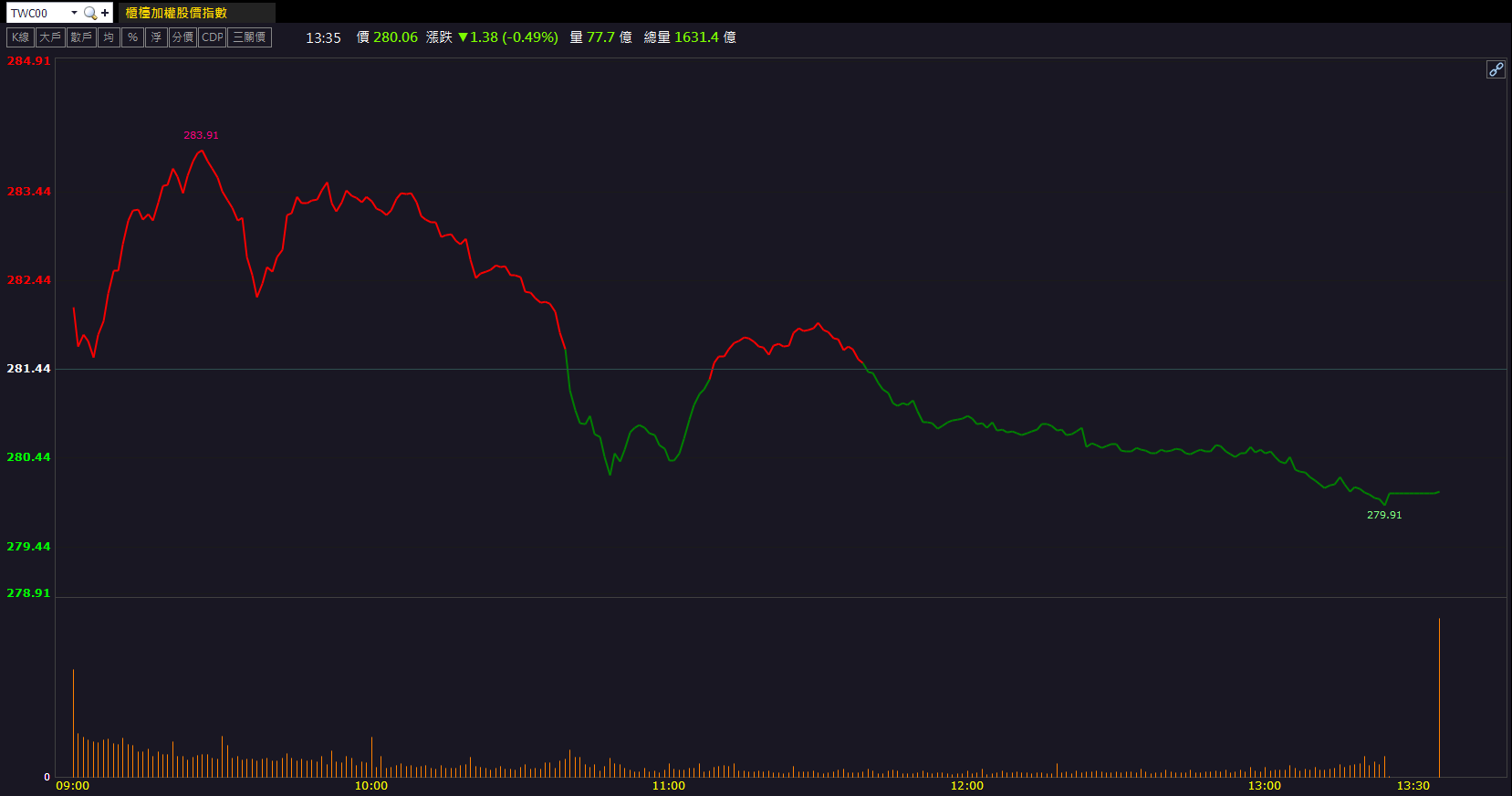Click the 283.91 high price marker
The width and height of the screenshot is (1512, 796).
(x=201, y=135)
